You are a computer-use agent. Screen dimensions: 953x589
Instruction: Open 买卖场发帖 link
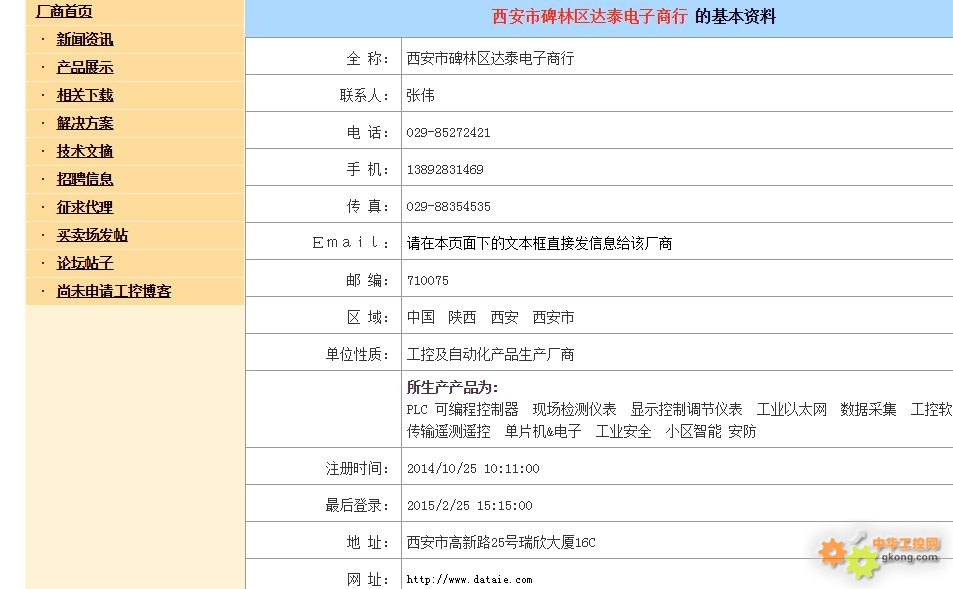coord(92,235)
